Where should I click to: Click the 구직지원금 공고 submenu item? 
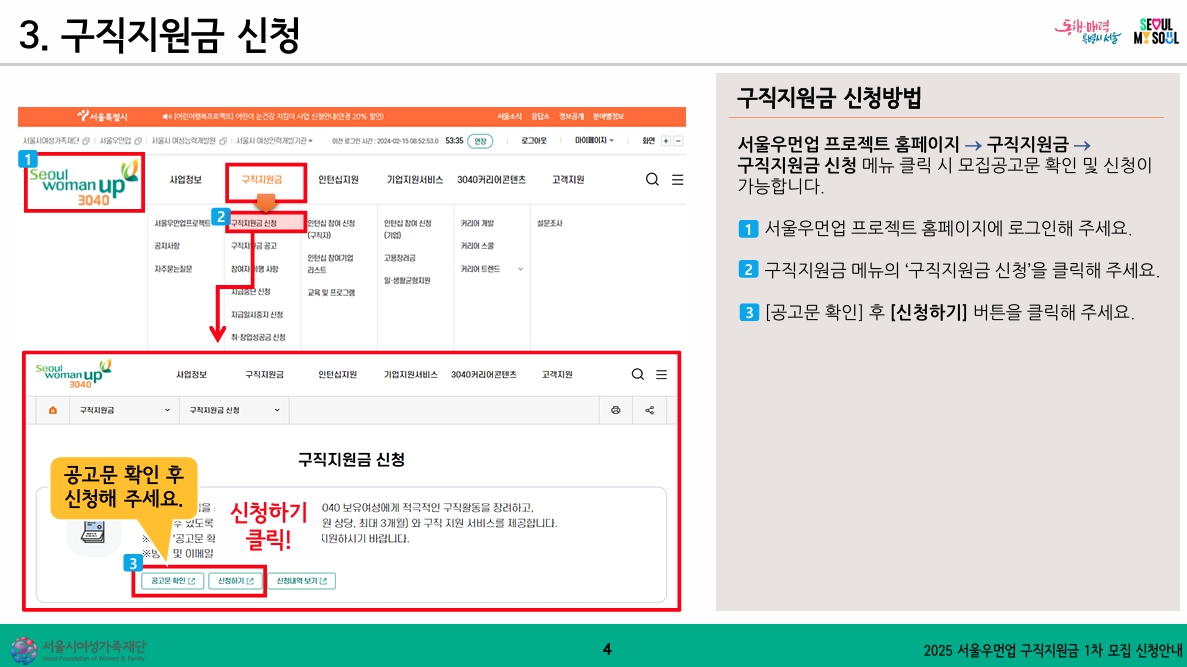[254, 246]
